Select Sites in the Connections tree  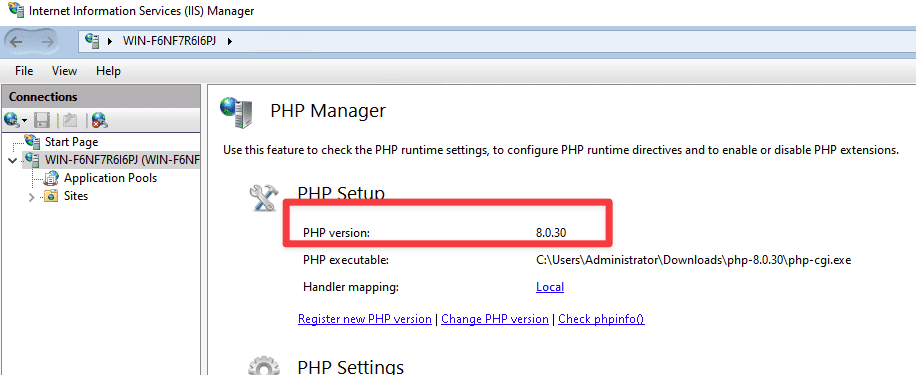coord(76,196)
